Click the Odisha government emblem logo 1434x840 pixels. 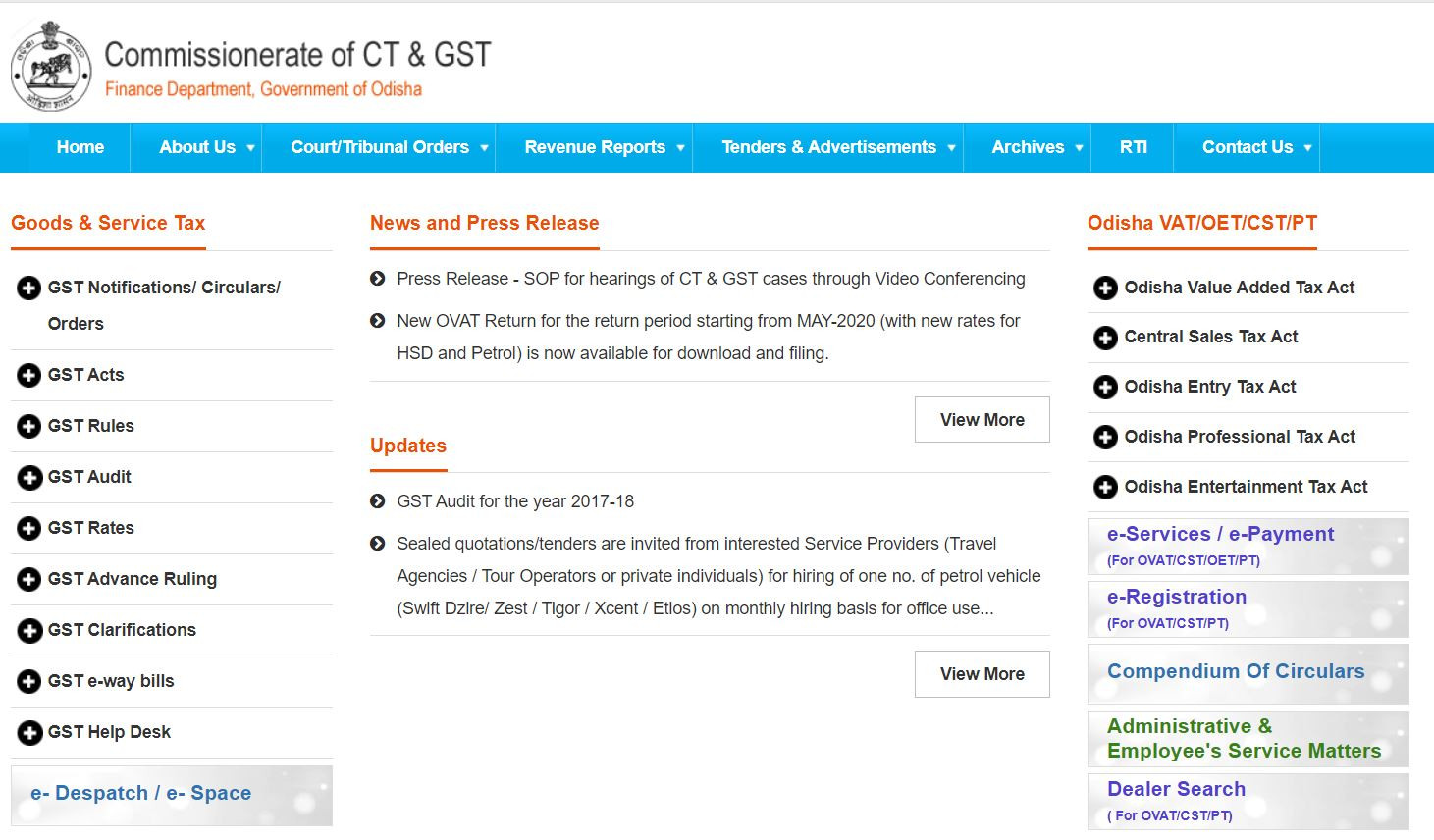50,67
